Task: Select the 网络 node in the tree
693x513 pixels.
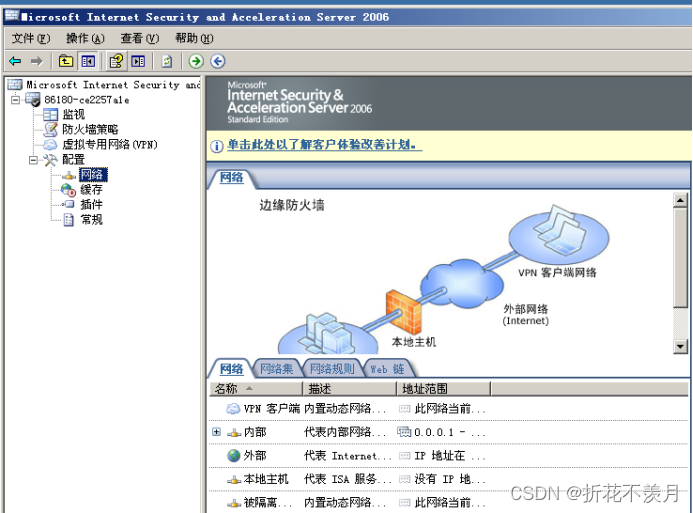Action: (93, 175)
